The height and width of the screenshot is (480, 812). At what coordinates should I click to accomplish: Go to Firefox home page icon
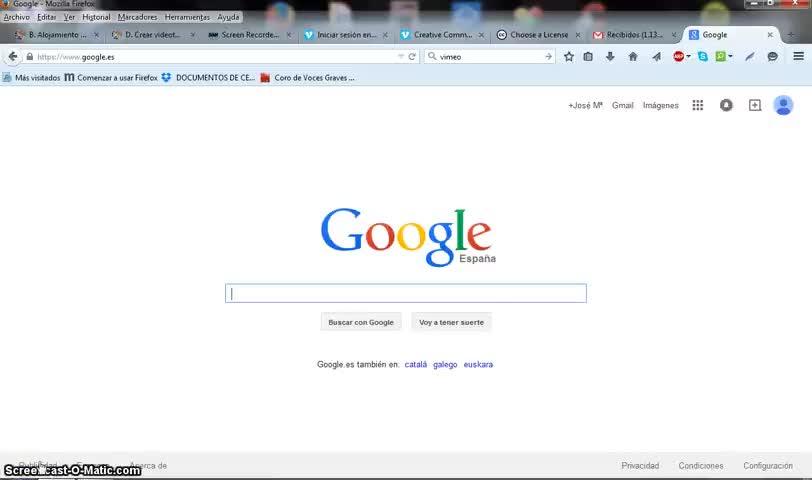[x=633, y=56]
